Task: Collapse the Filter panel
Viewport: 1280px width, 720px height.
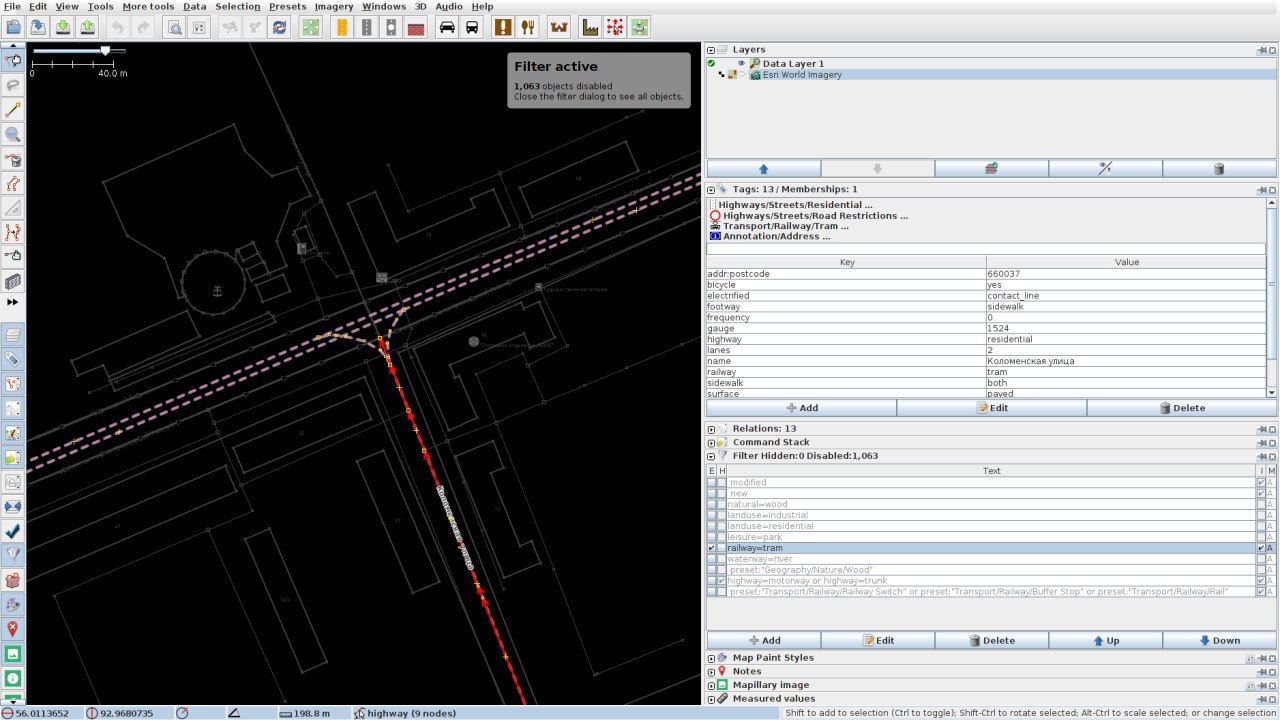Action: click(711, 456)
